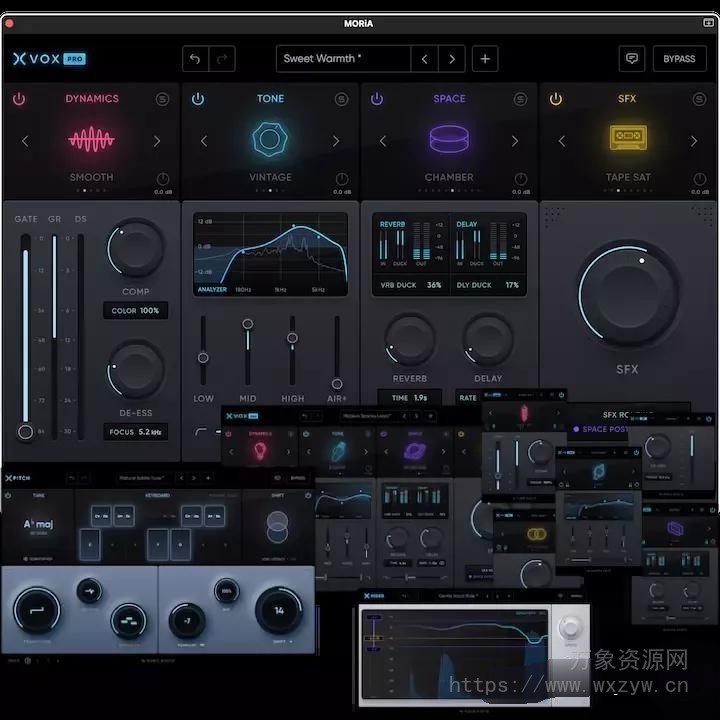Viewport: 720px width, 720px height.
Task: Open the Sweet Warmth preset dropdown
Action: pyautogui.click(x=343, y=59)
